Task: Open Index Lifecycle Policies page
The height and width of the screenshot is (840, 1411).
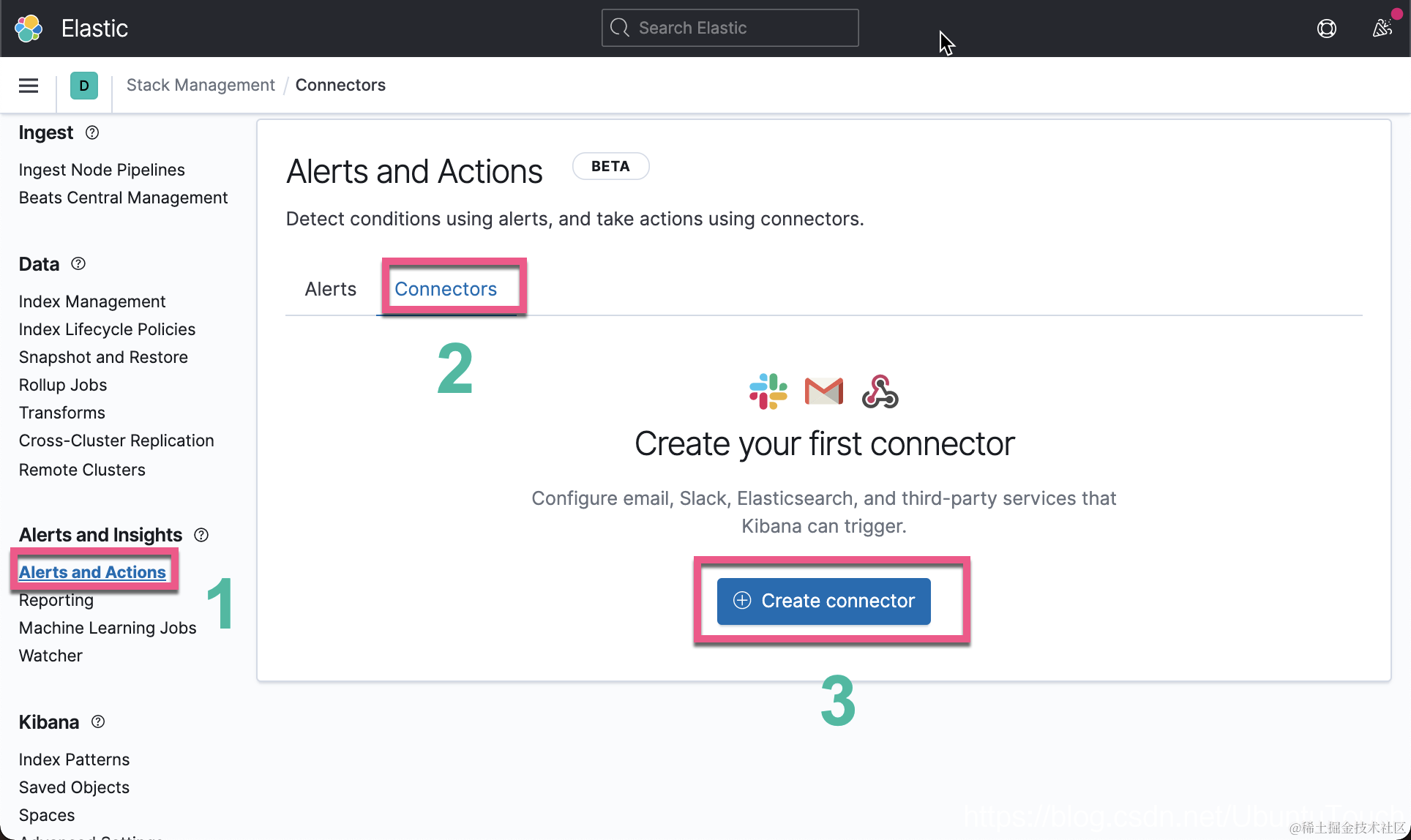Action: (x=107, y=329)
